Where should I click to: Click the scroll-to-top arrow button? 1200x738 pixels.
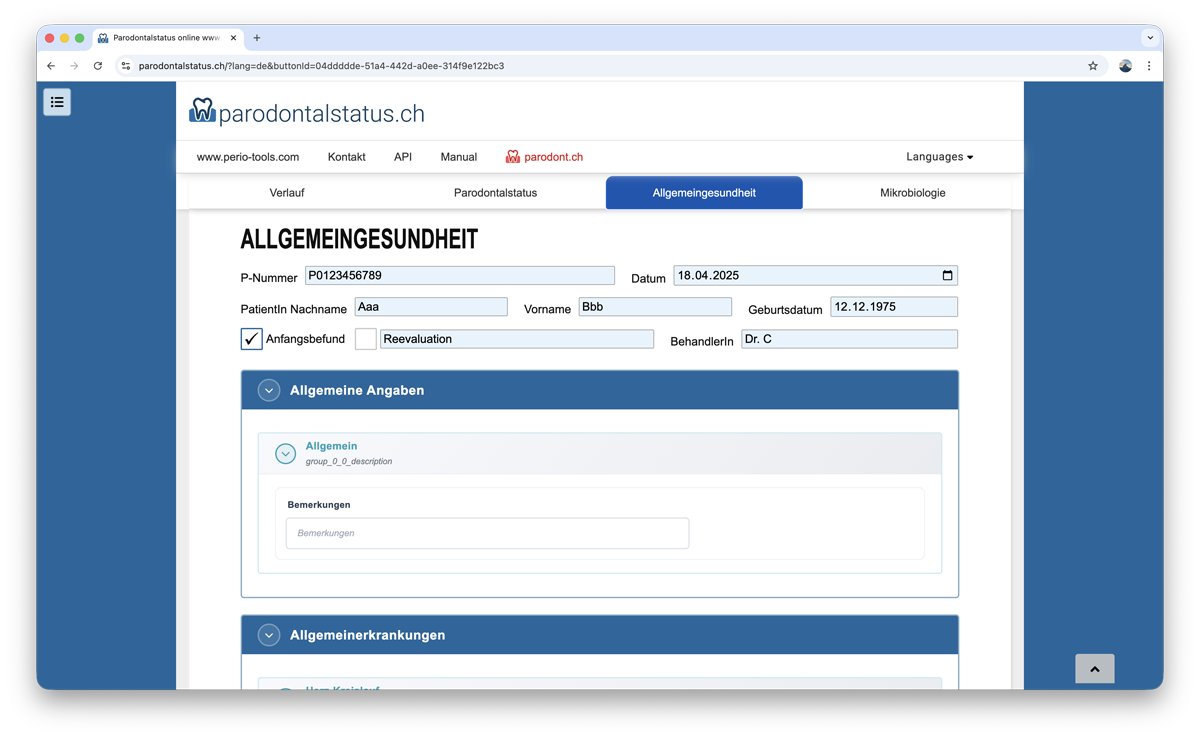(x=1094, y=669)
